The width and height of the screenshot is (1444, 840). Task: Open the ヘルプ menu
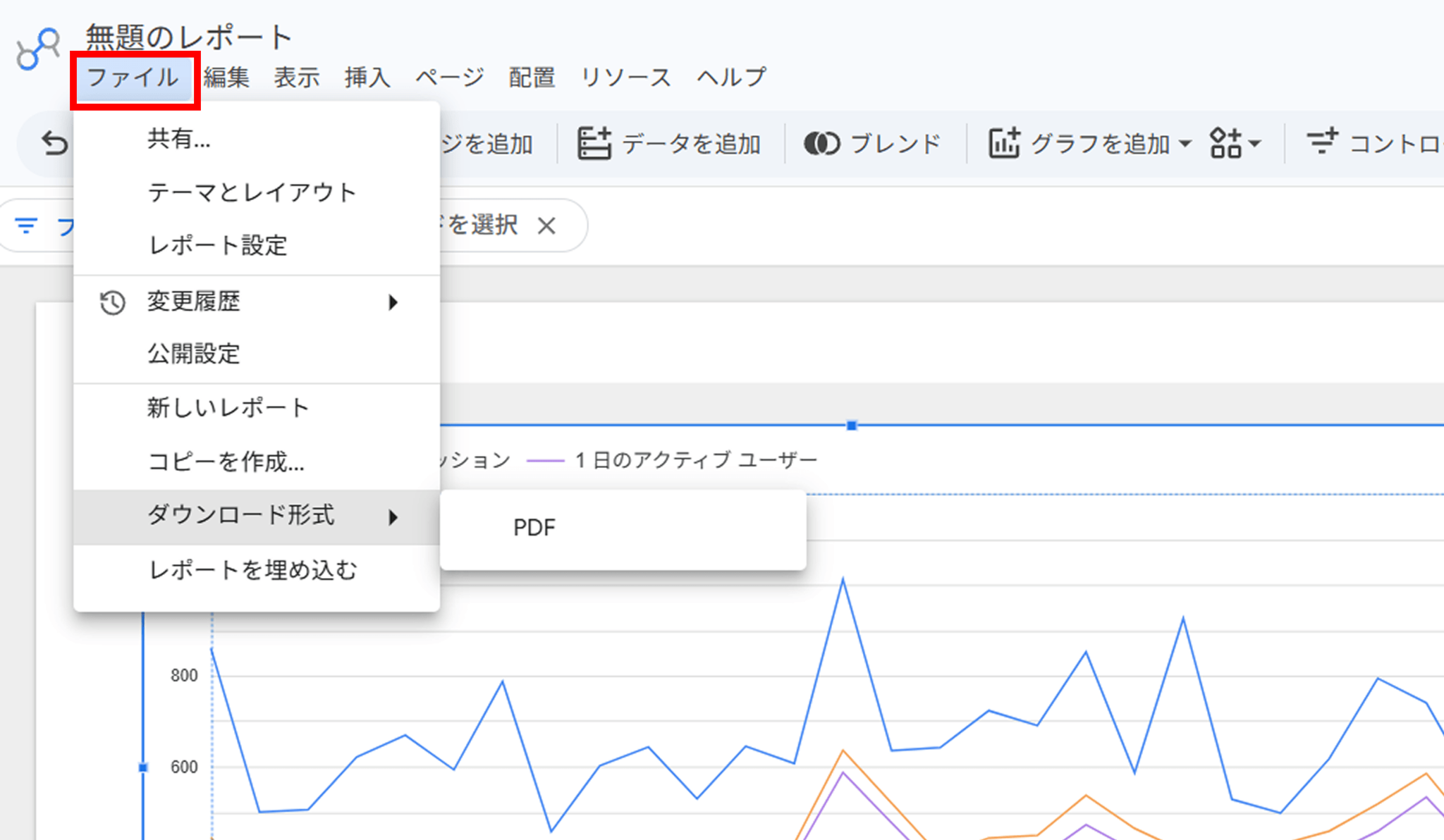(731, 78)
